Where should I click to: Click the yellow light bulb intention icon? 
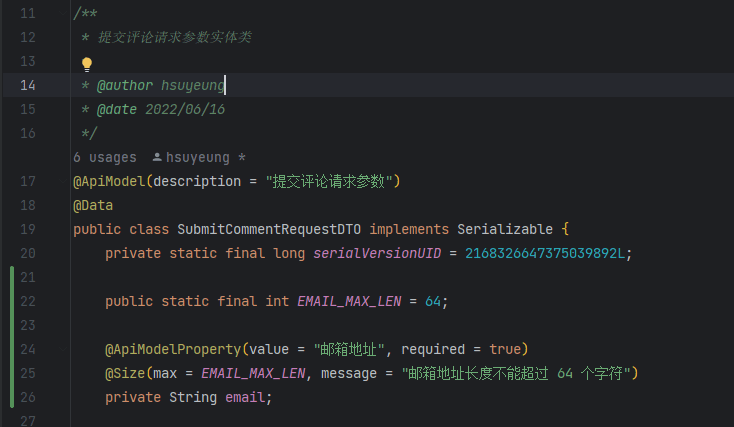click(87, 64)
